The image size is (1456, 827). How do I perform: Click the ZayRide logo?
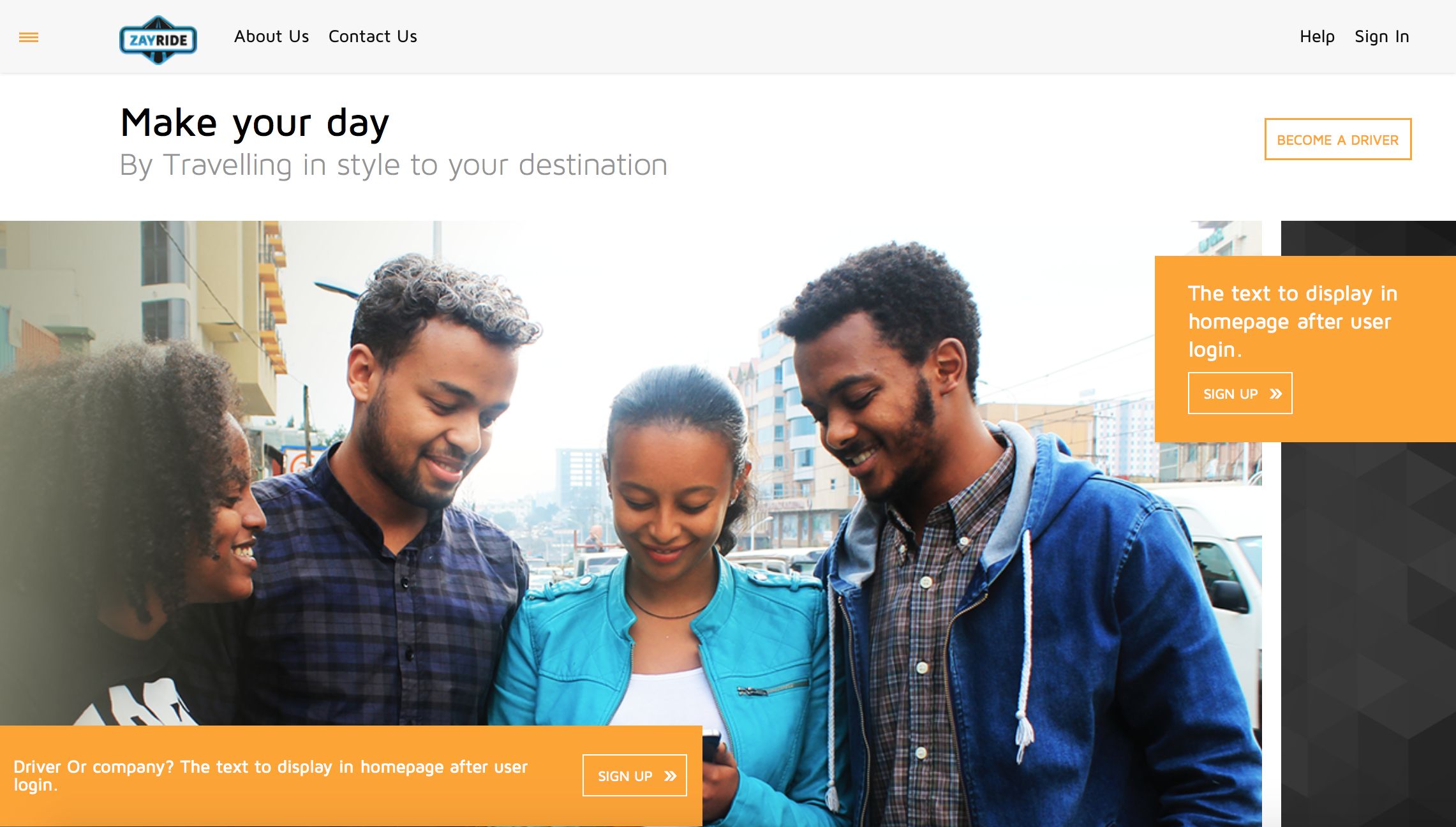[158, 40]
